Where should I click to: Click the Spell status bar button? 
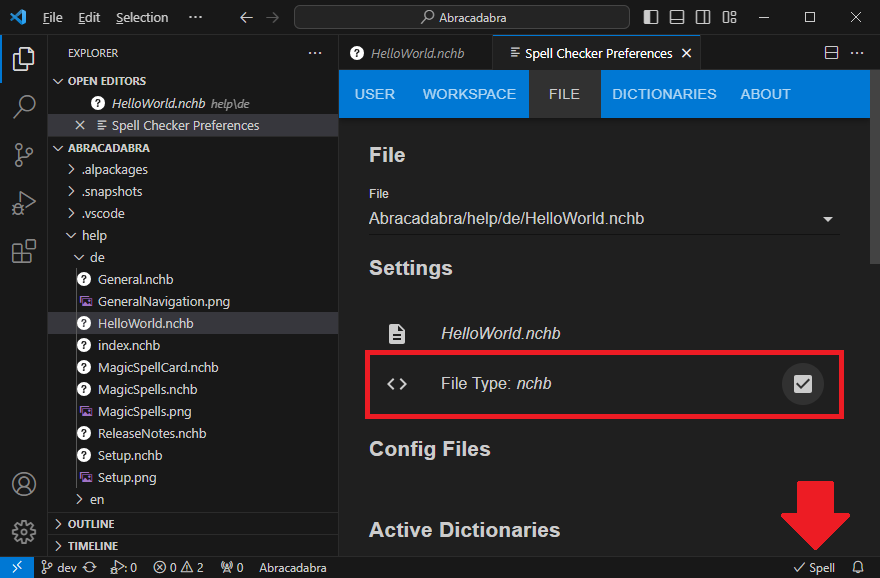click(814, 567)
